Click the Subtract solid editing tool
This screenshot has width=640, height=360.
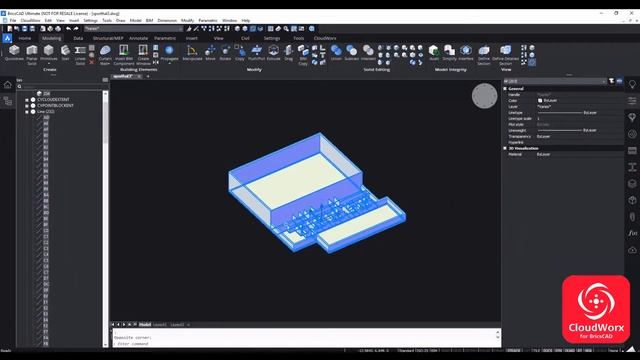click(351, 53)
